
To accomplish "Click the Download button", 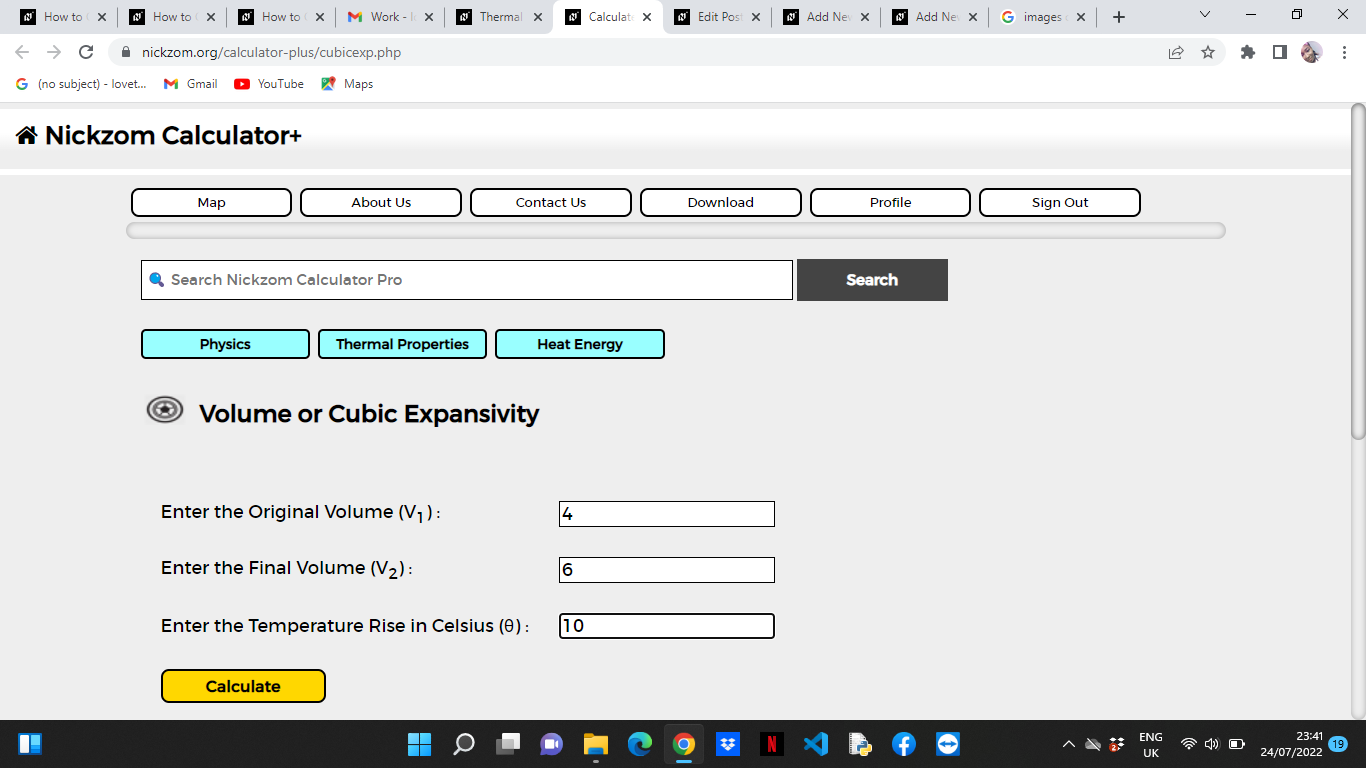I will click(721, 202).
